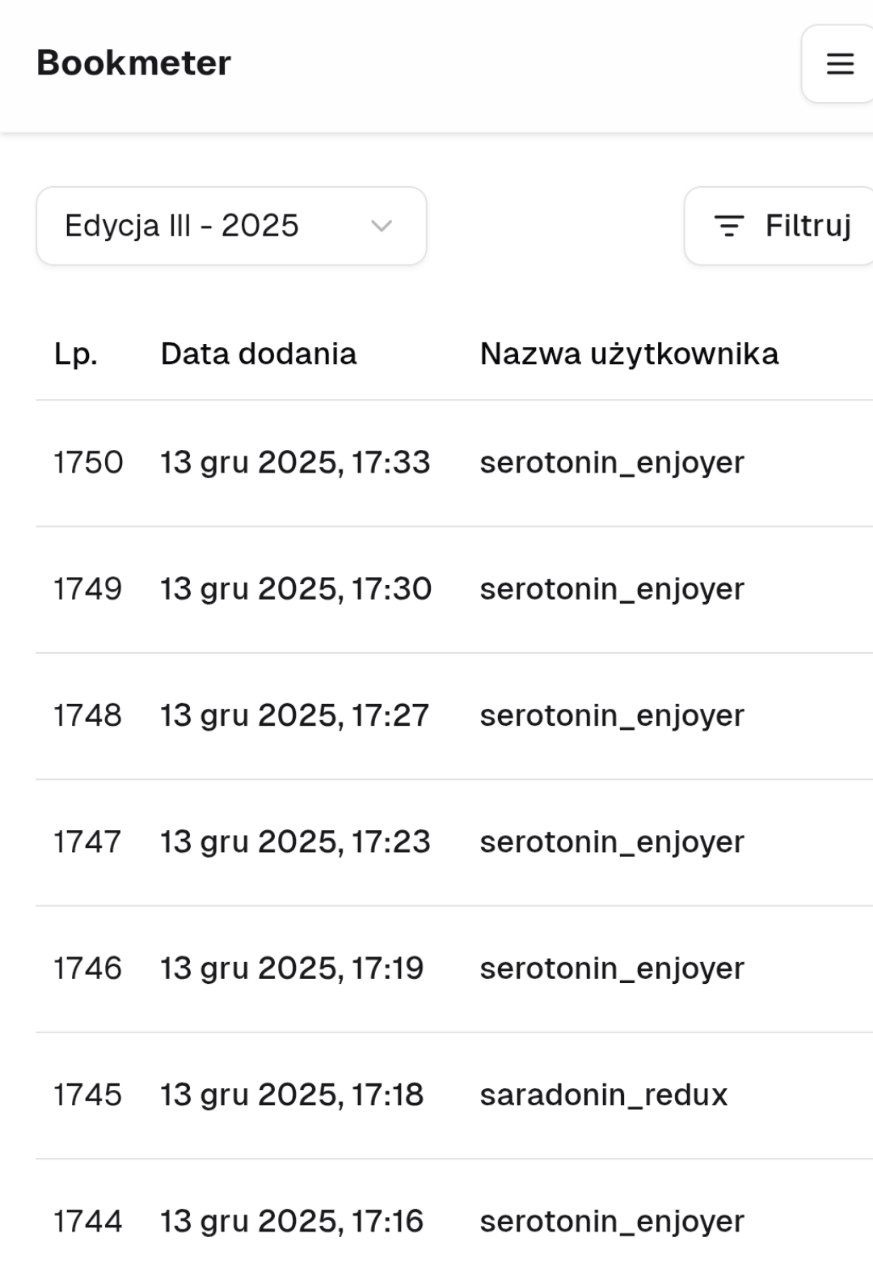Go to the Bookmeter home logo
873x1280 pixels.
tap(134, 63)
